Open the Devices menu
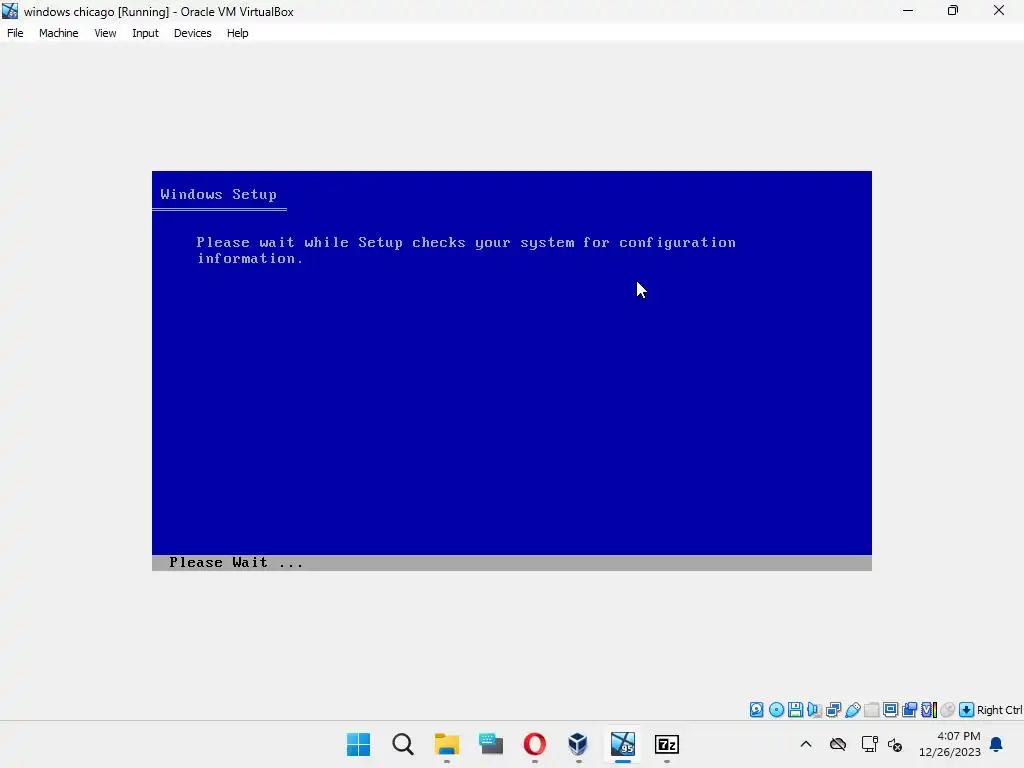 pos(192,33)
